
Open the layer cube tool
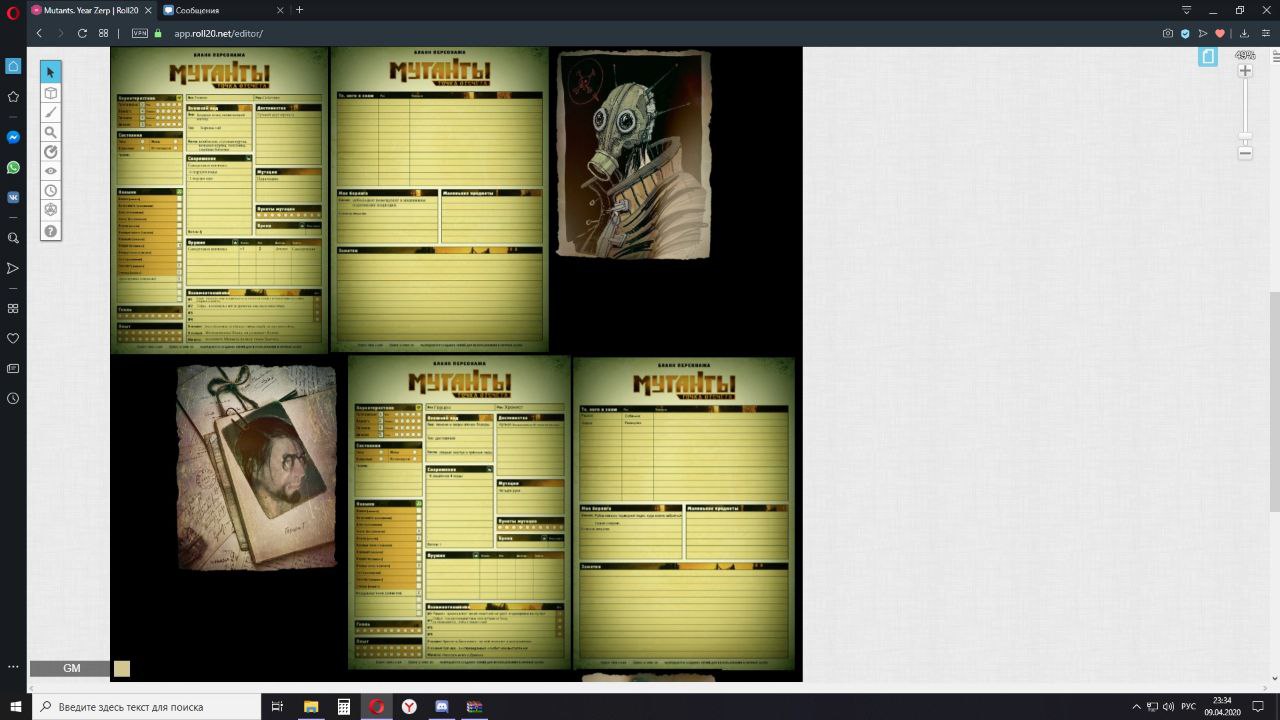50,93
